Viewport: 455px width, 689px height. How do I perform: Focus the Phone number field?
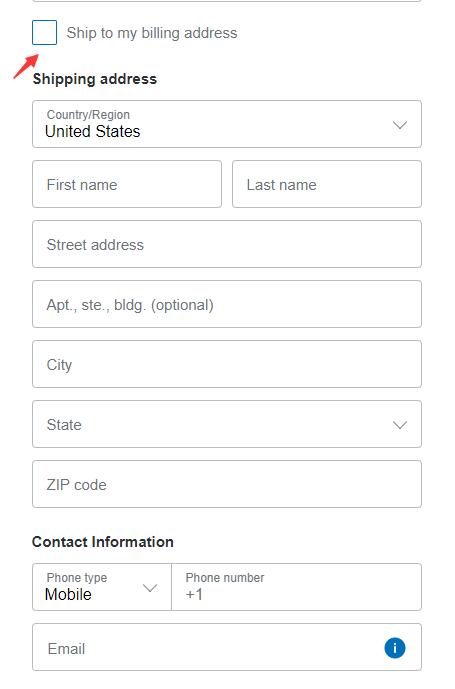point(297,587)
